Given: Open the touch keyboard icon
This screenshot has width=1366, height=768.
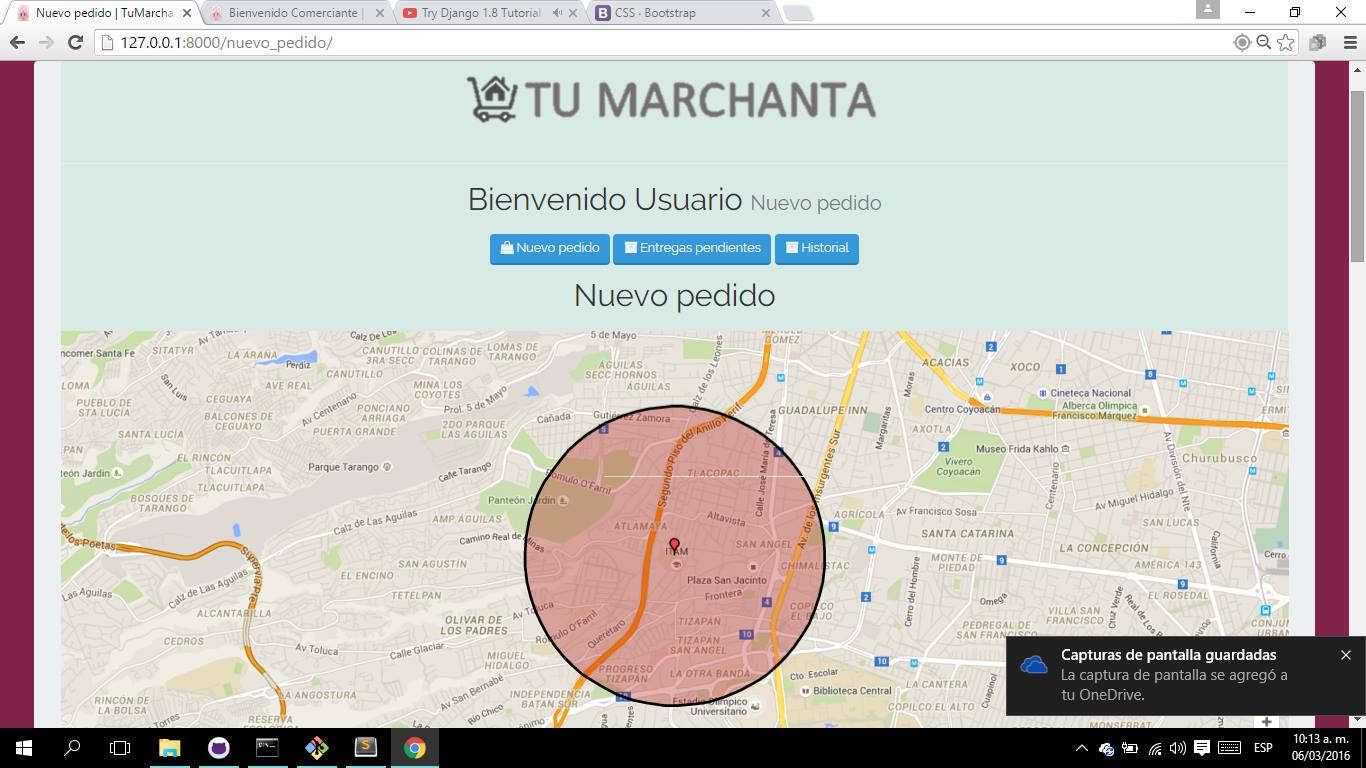Looking at the screenshot, I should point(1230,748).
